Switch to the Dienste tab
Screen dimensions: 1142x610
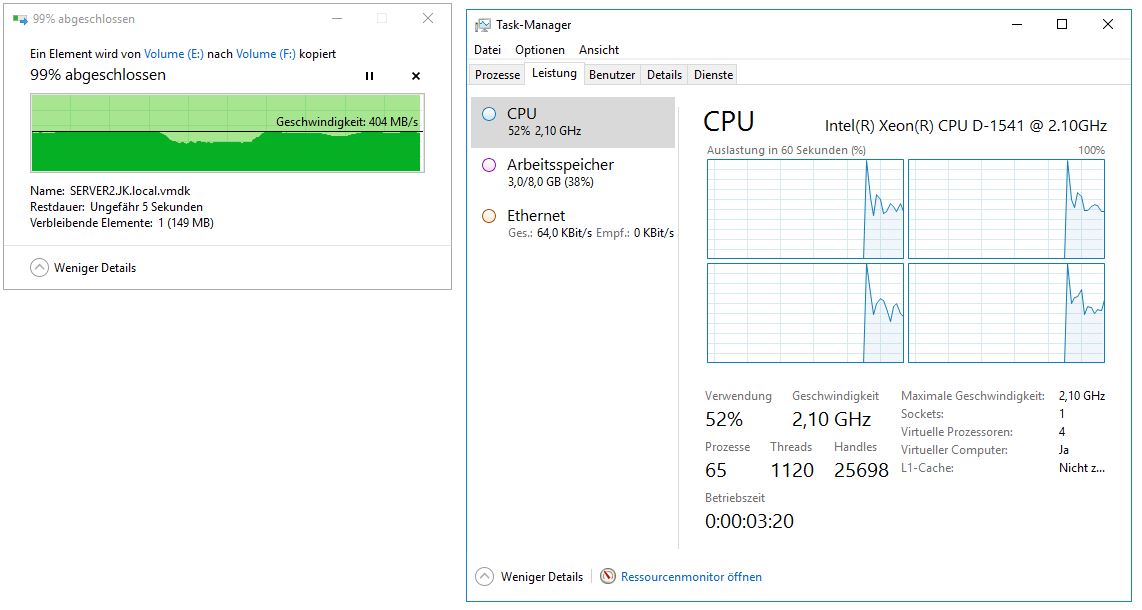tap(713, 75)
